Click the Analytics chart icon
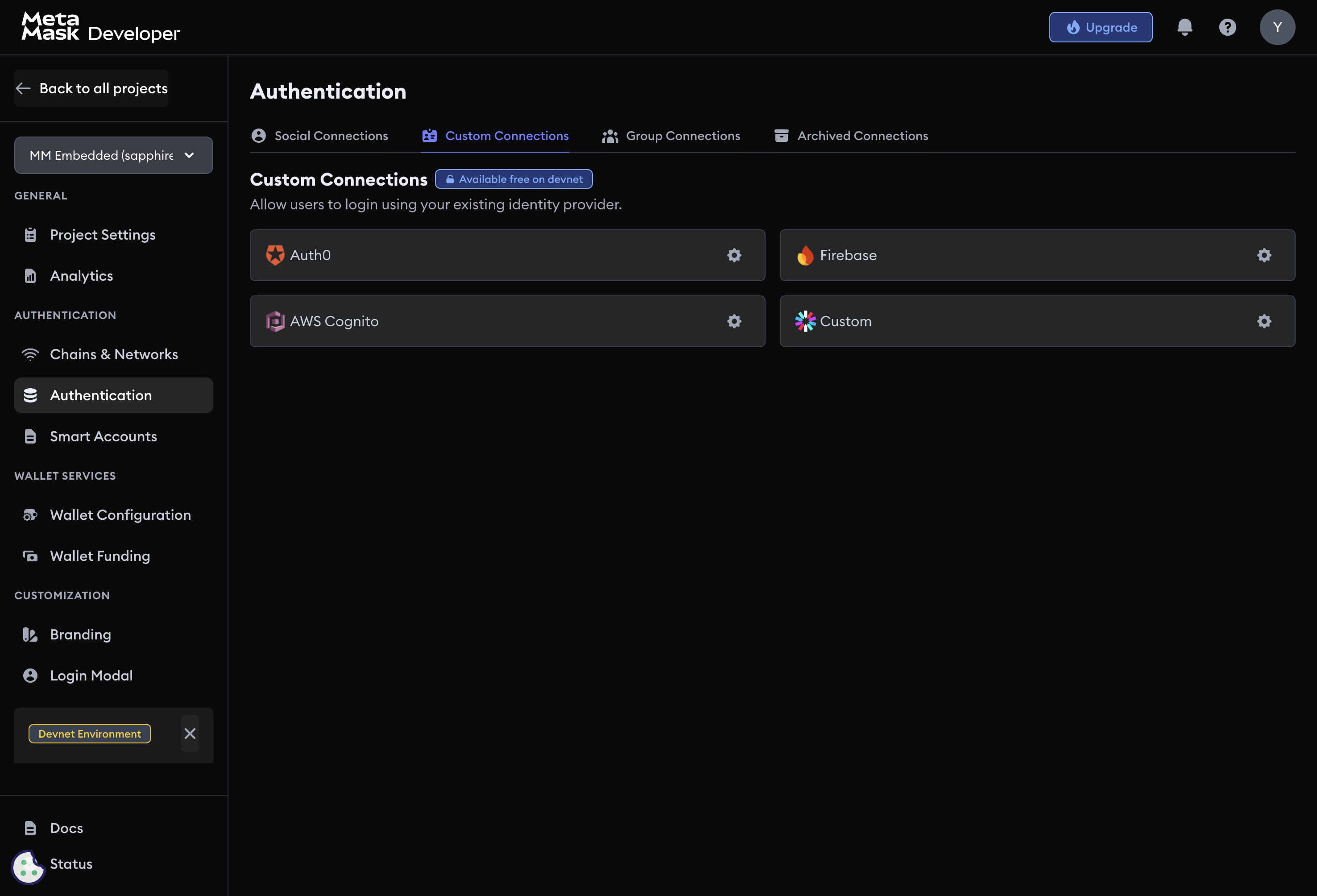This screenshot has width=1317, height=896. click(x=30, y=275)
